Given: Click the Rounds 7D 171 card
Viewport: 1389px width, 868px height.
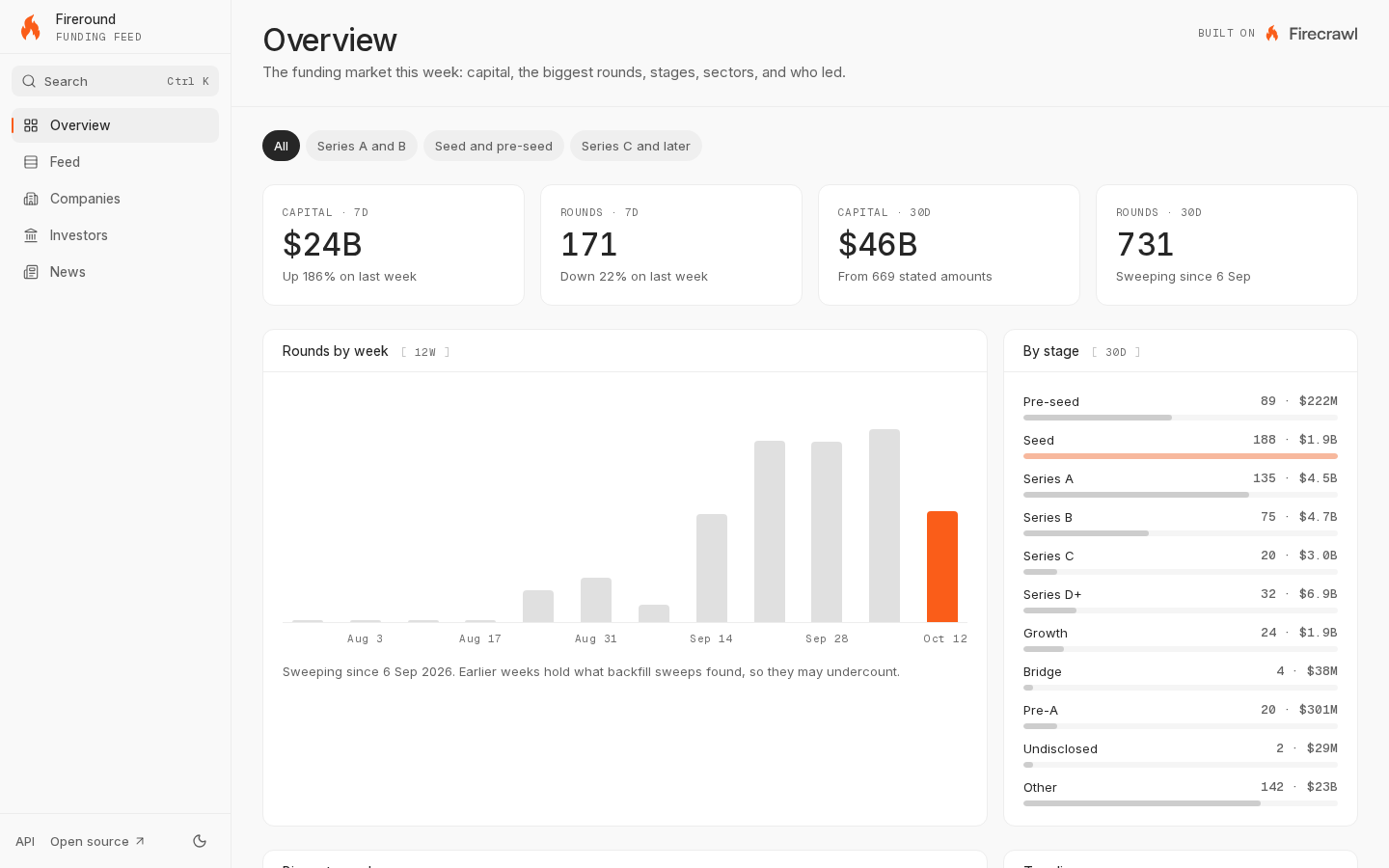Looking at the screenshot, I should click(671, 245).
